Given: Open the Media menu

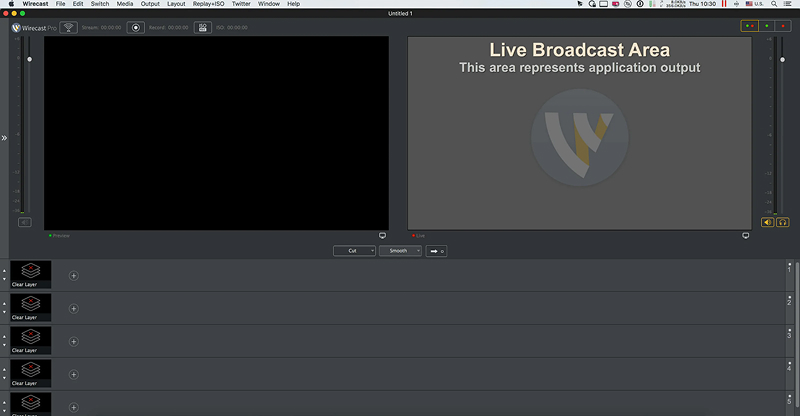Looking at the screenshot, I should [124, 4].
